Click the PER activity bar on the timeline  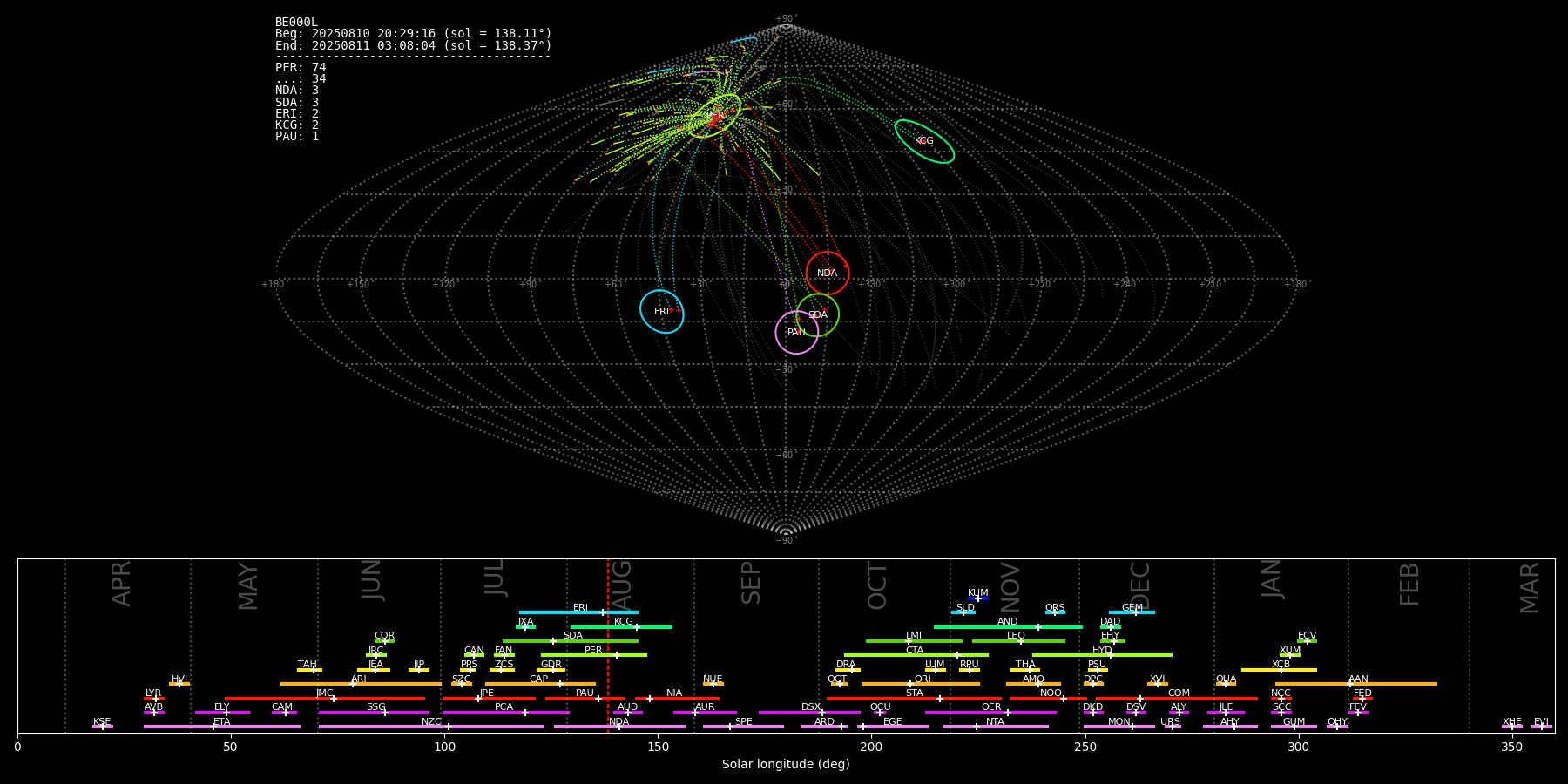pyautogui.click(x=594, y=655)
